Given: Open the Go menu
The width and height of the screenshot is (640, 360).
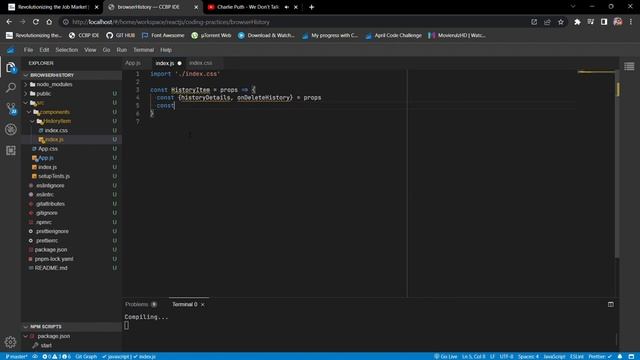Looking at the screenshot, I should coord(106,50).
